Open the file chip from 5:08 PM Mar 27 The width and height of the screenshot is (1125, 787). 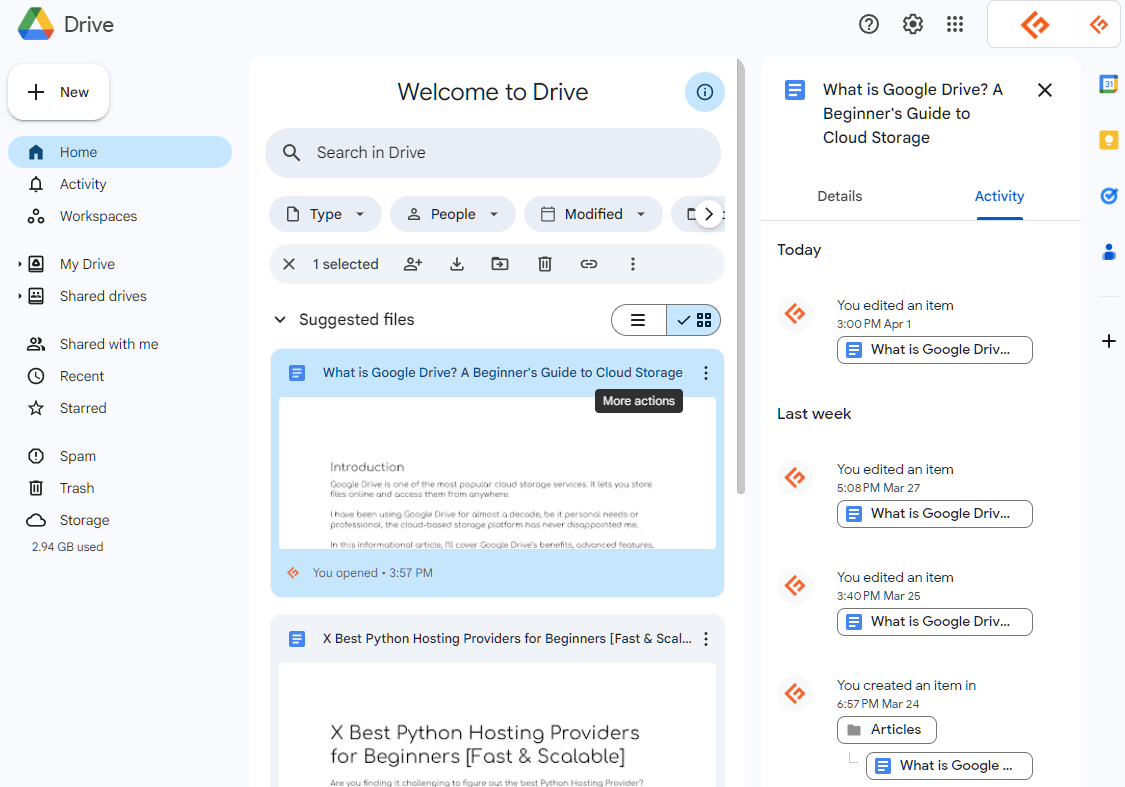[934, 514]
